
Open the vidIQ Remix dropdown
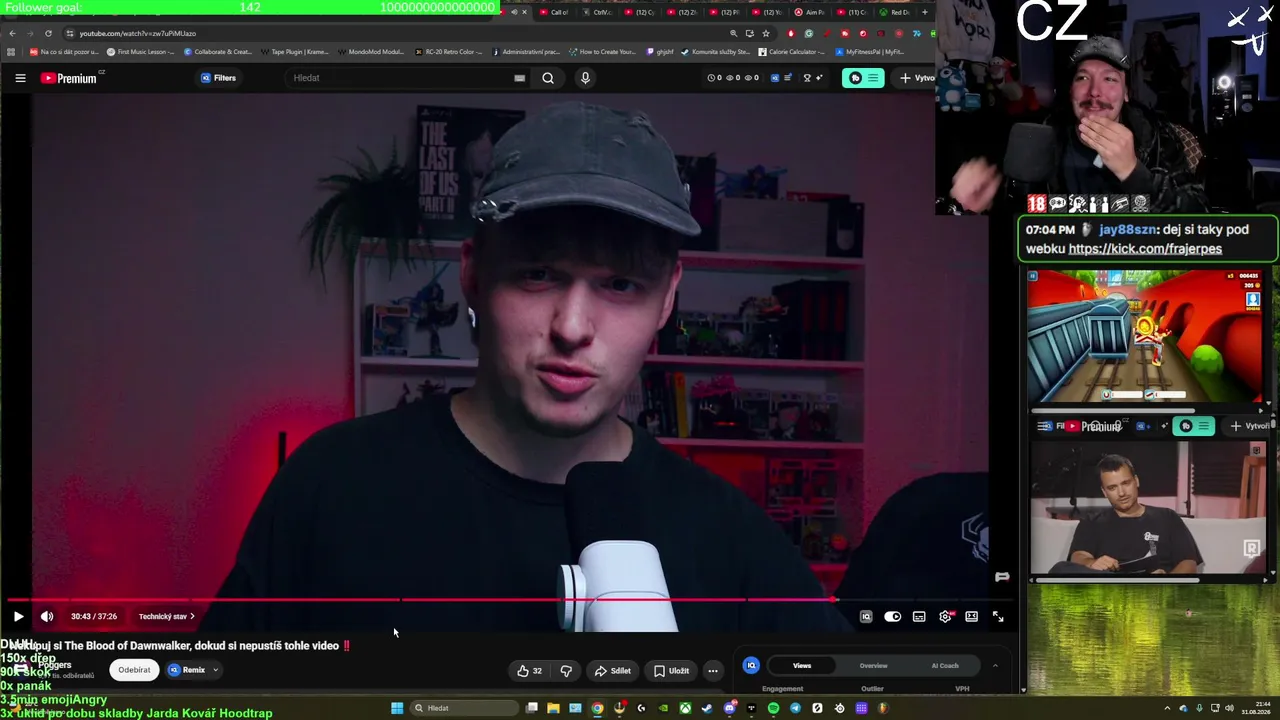193,670
